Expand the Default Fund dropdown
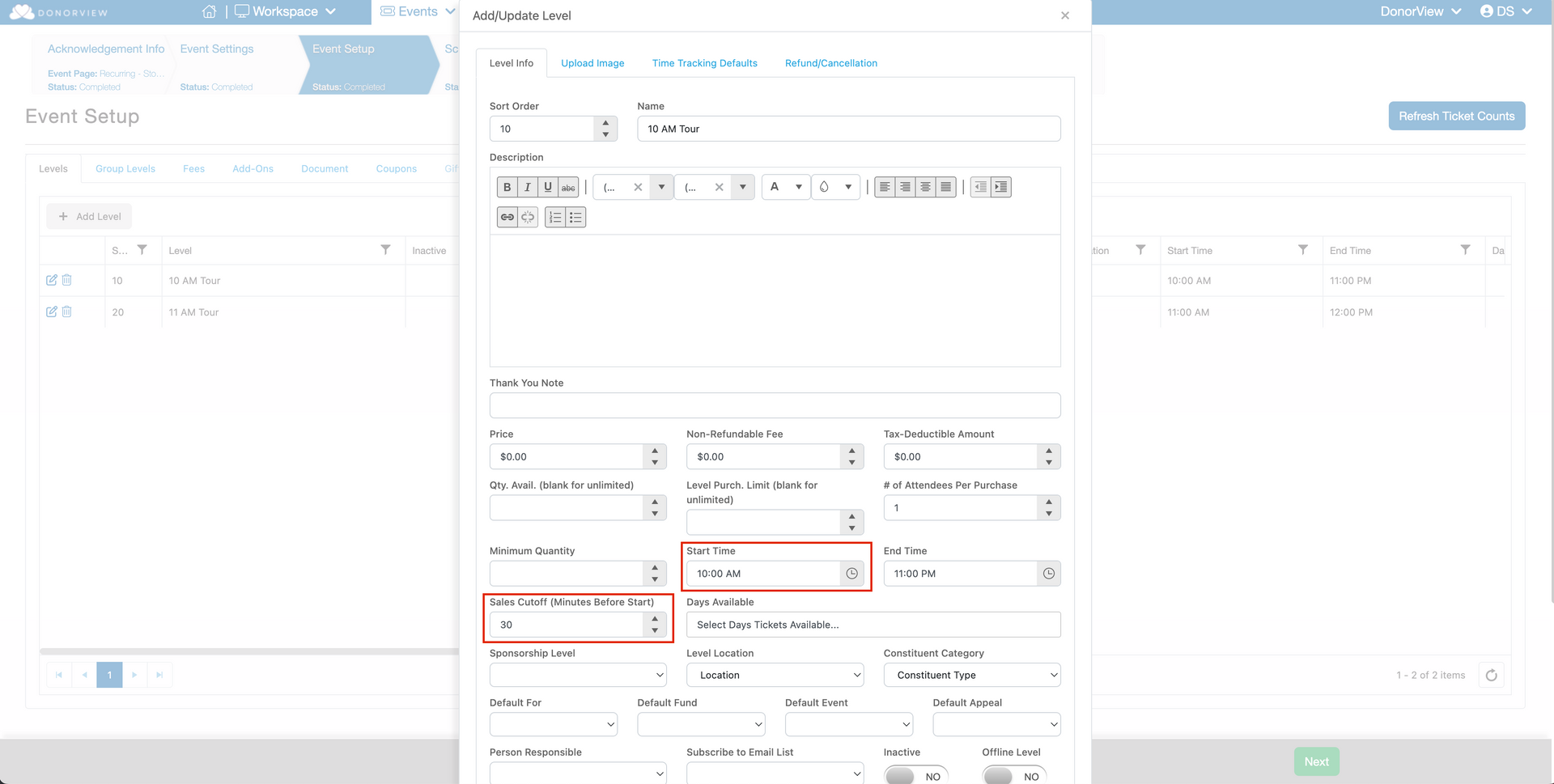Screen dimensions: 1554x784 coord(702,724)
